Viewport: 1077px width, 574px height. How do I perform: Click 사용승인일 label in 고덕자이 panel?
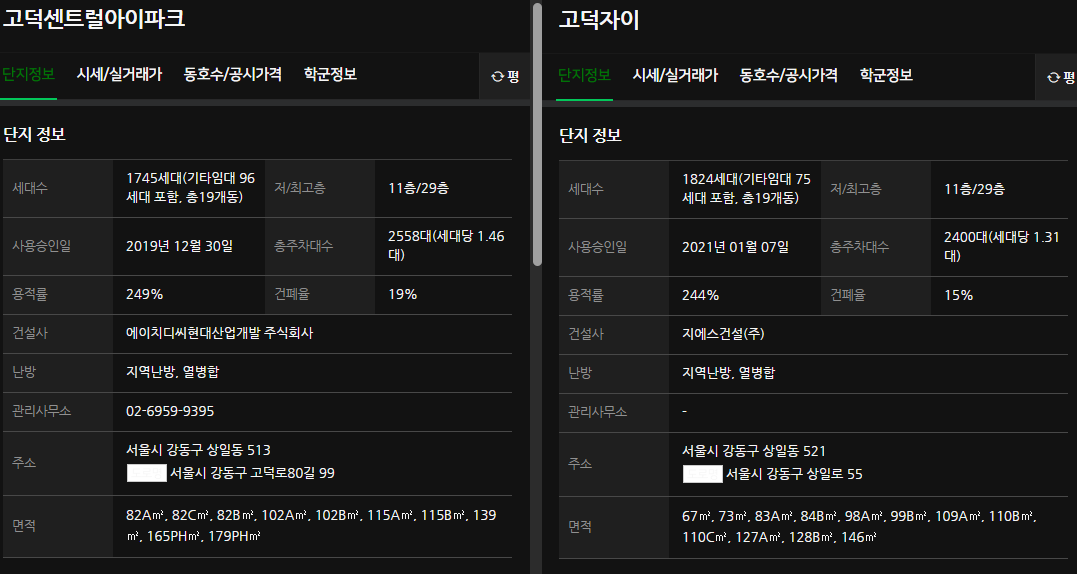point(597,247)
